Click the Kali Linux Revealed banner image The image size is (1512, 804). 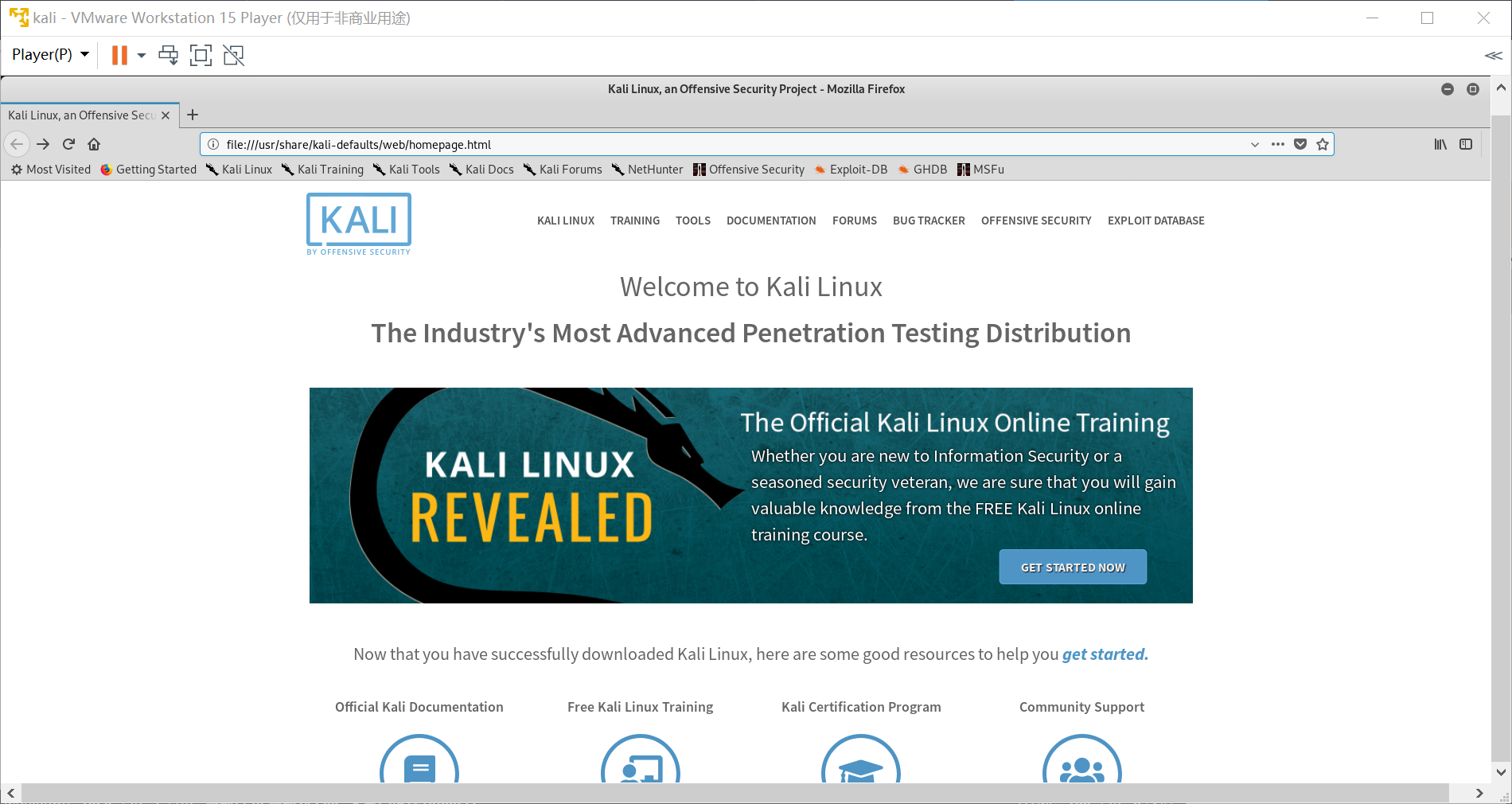click(x=751, y=495)
